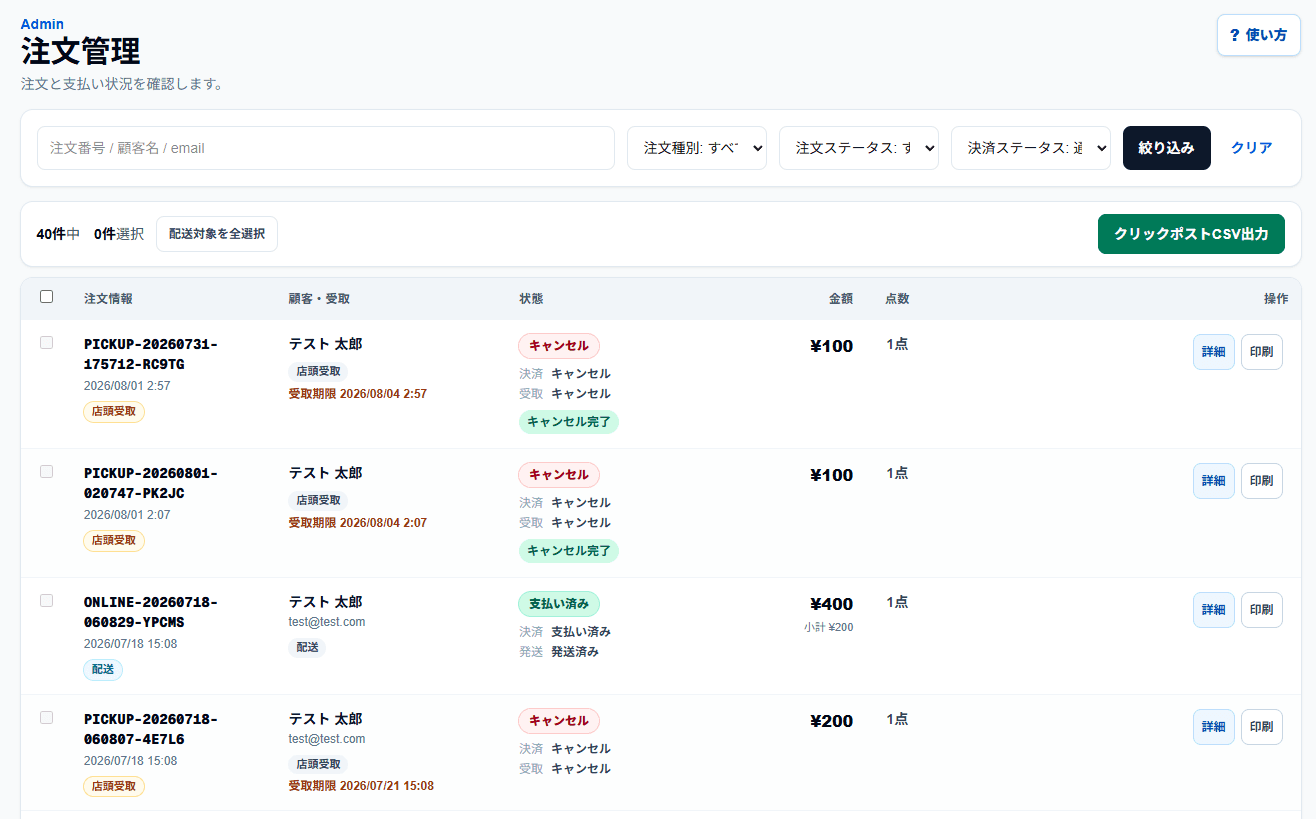This screenshot has height=819, width=1316.
Task: Open the 注文種別 dropdown
Action: [x=697, y=148]
